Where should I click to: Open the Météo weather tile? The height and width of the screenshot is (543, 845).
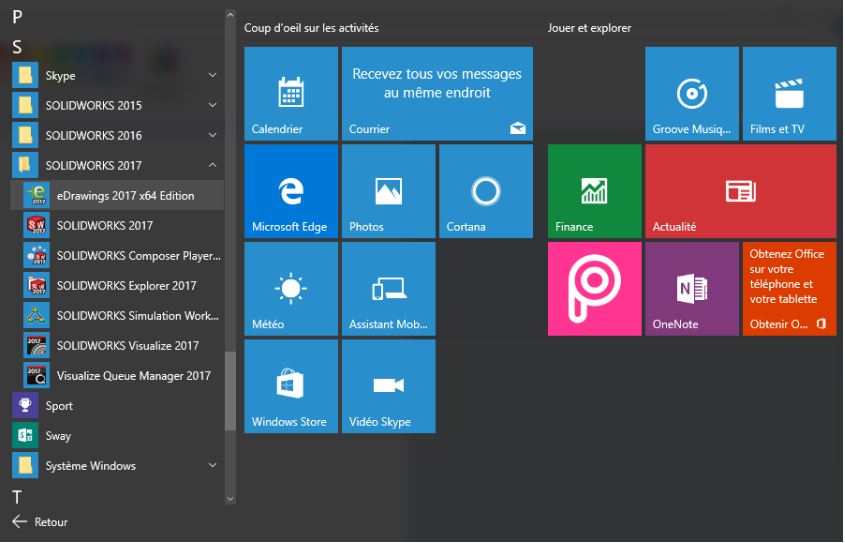click(291, 289)
